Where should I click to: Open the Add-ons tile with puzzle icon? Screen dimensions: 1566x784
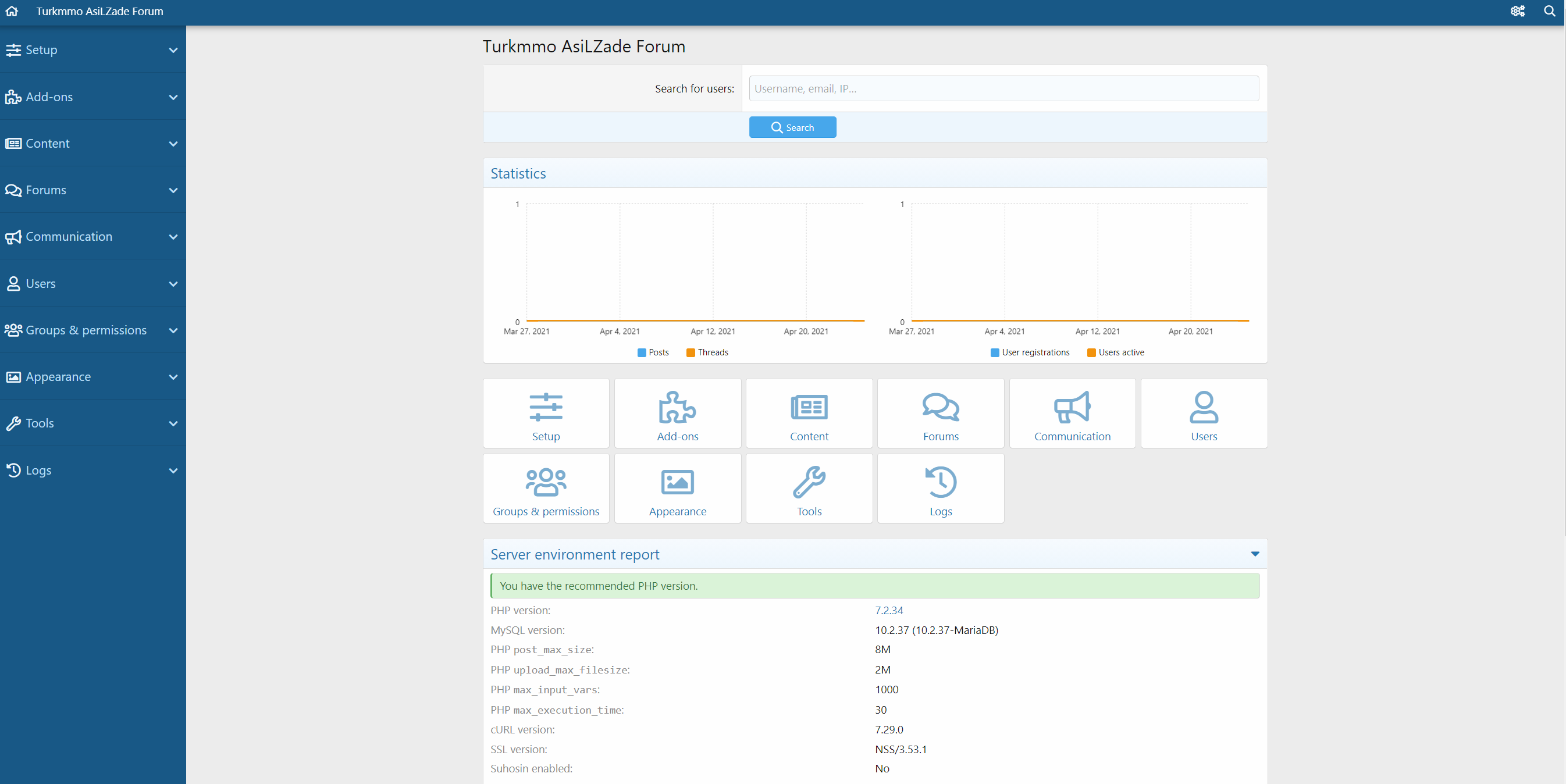pyautogui.click(x=678, y=414)
